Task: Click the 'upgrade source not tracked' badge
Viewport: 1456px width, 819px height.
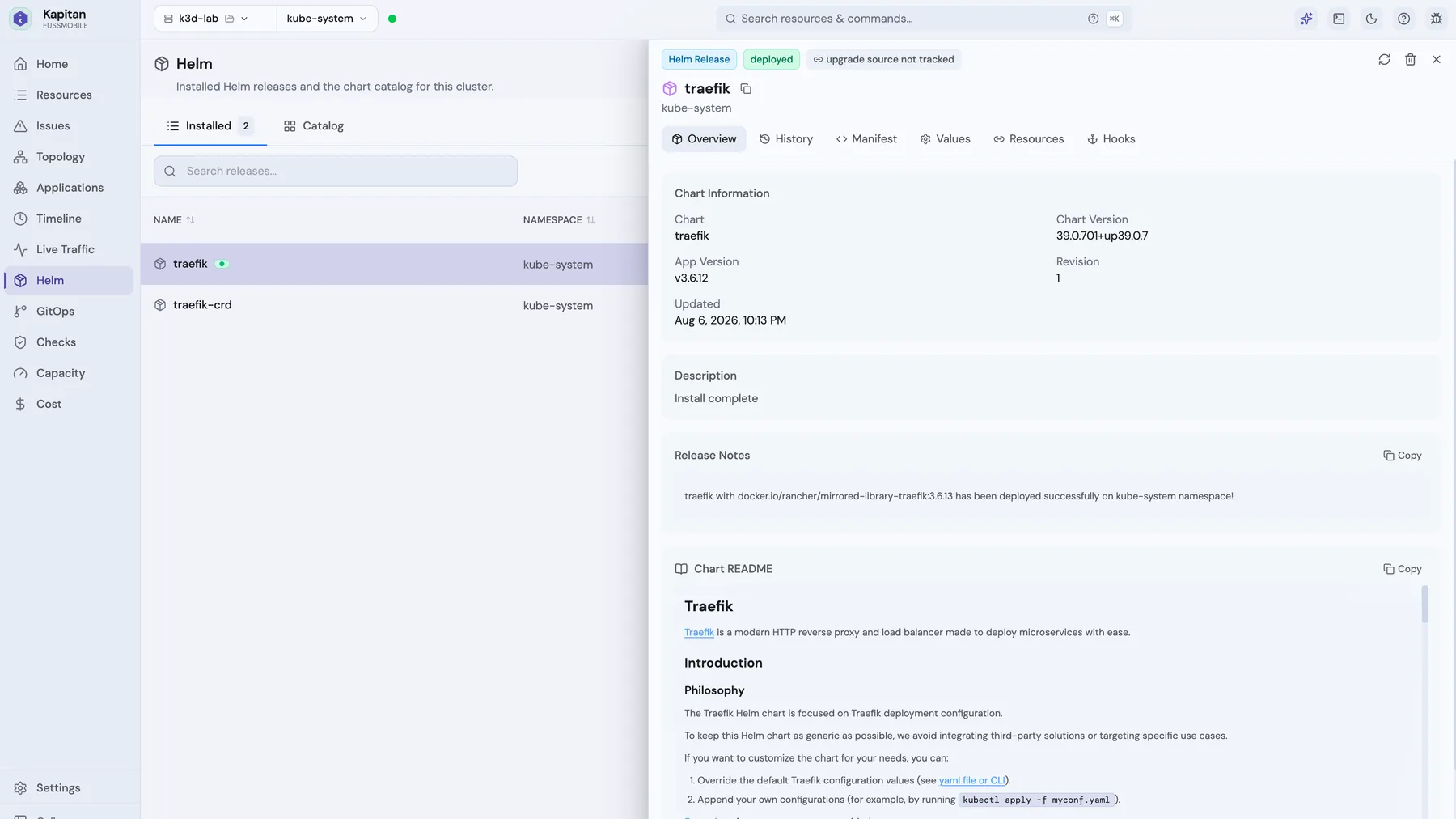Action: point(883,59)
